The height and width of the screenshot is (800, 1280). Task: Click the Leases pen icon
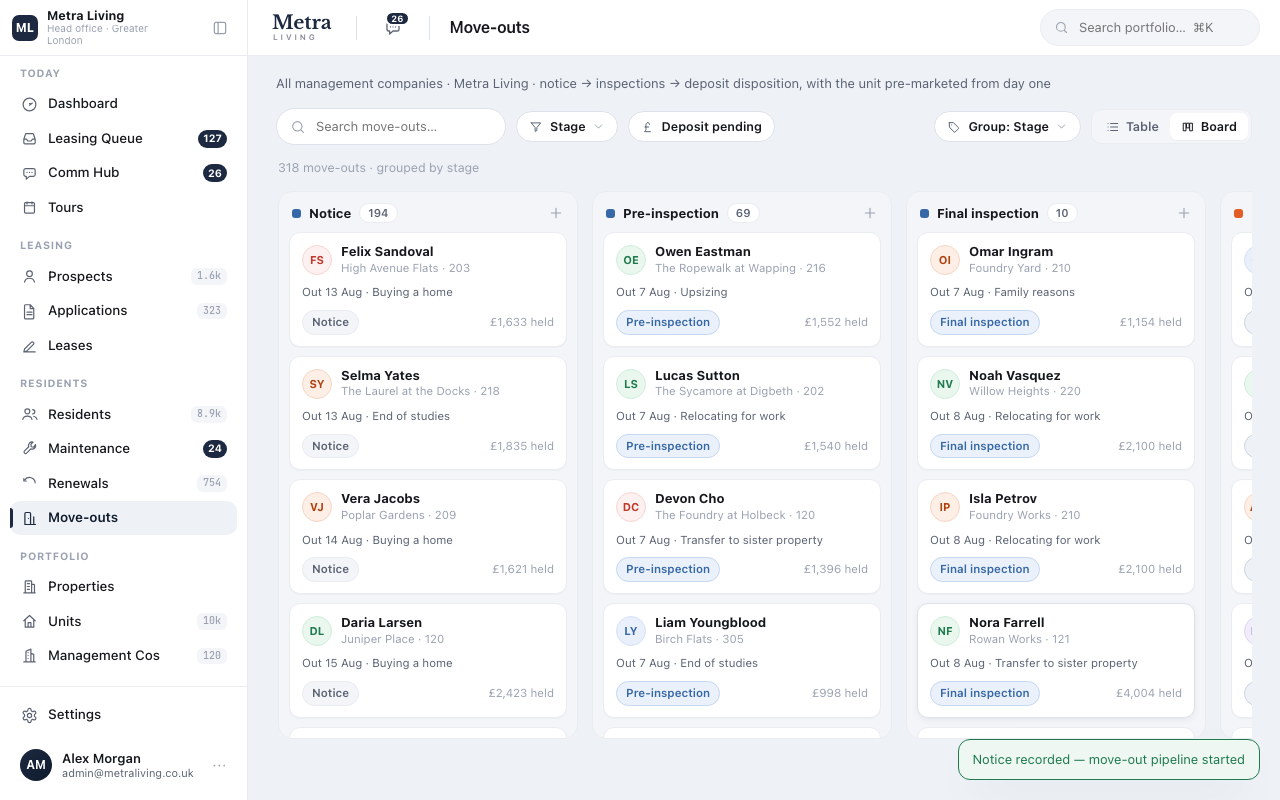pyautogui.click(x=29, y=346)
